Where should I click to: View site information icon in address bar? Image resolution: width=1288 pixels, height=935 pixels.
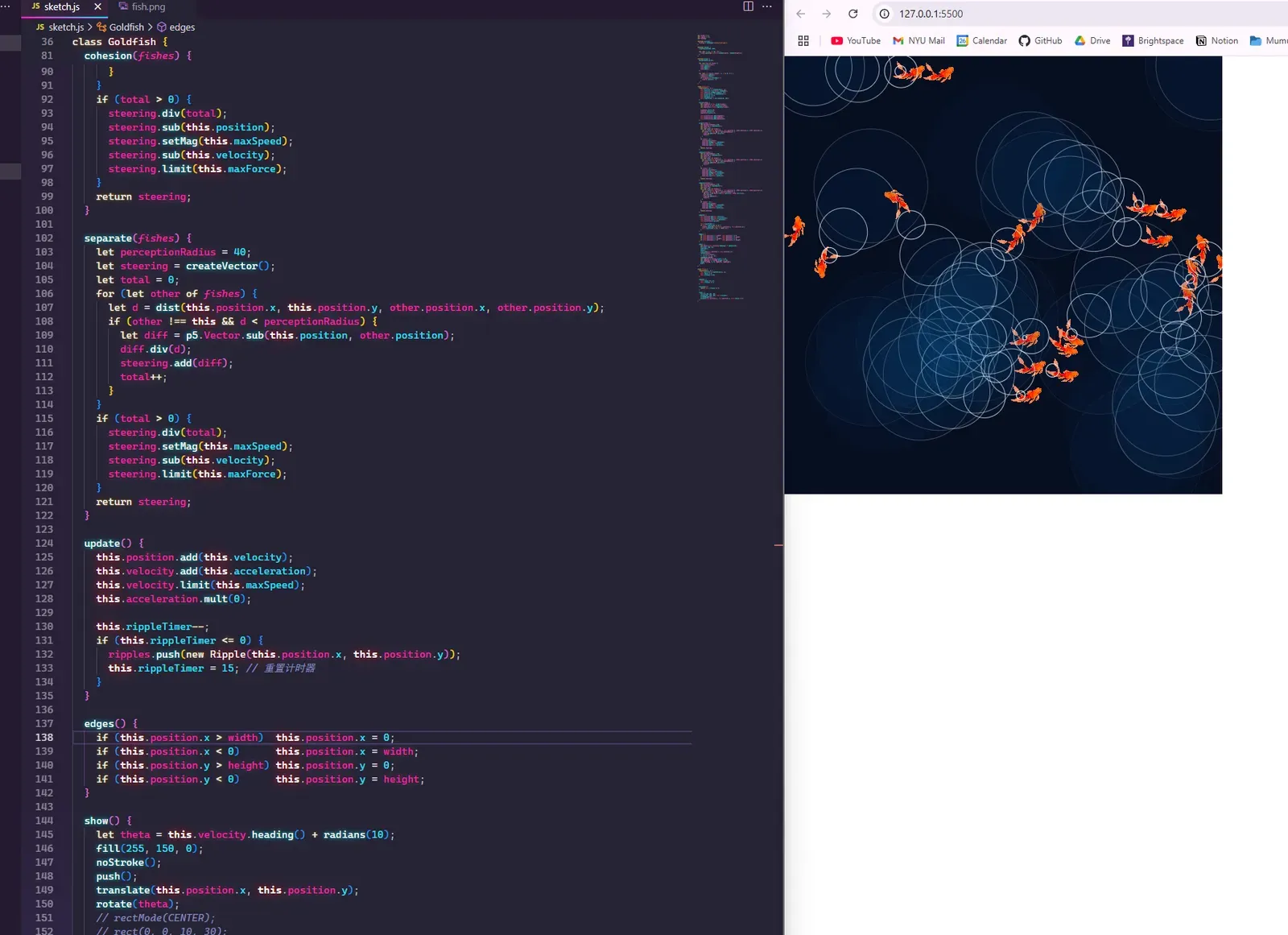[884, 14]
